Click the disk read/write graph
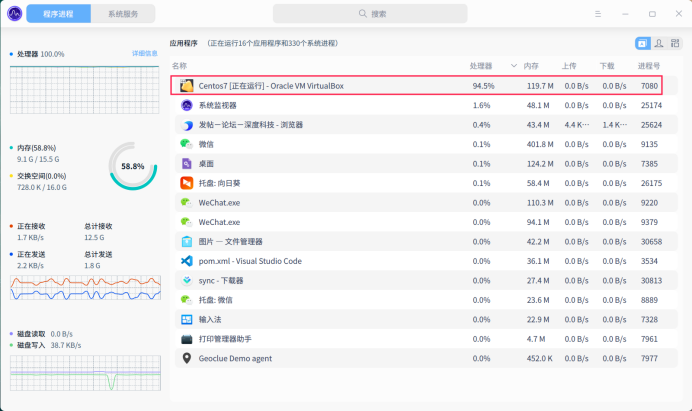Screen dimensions: 692x411 85,373
